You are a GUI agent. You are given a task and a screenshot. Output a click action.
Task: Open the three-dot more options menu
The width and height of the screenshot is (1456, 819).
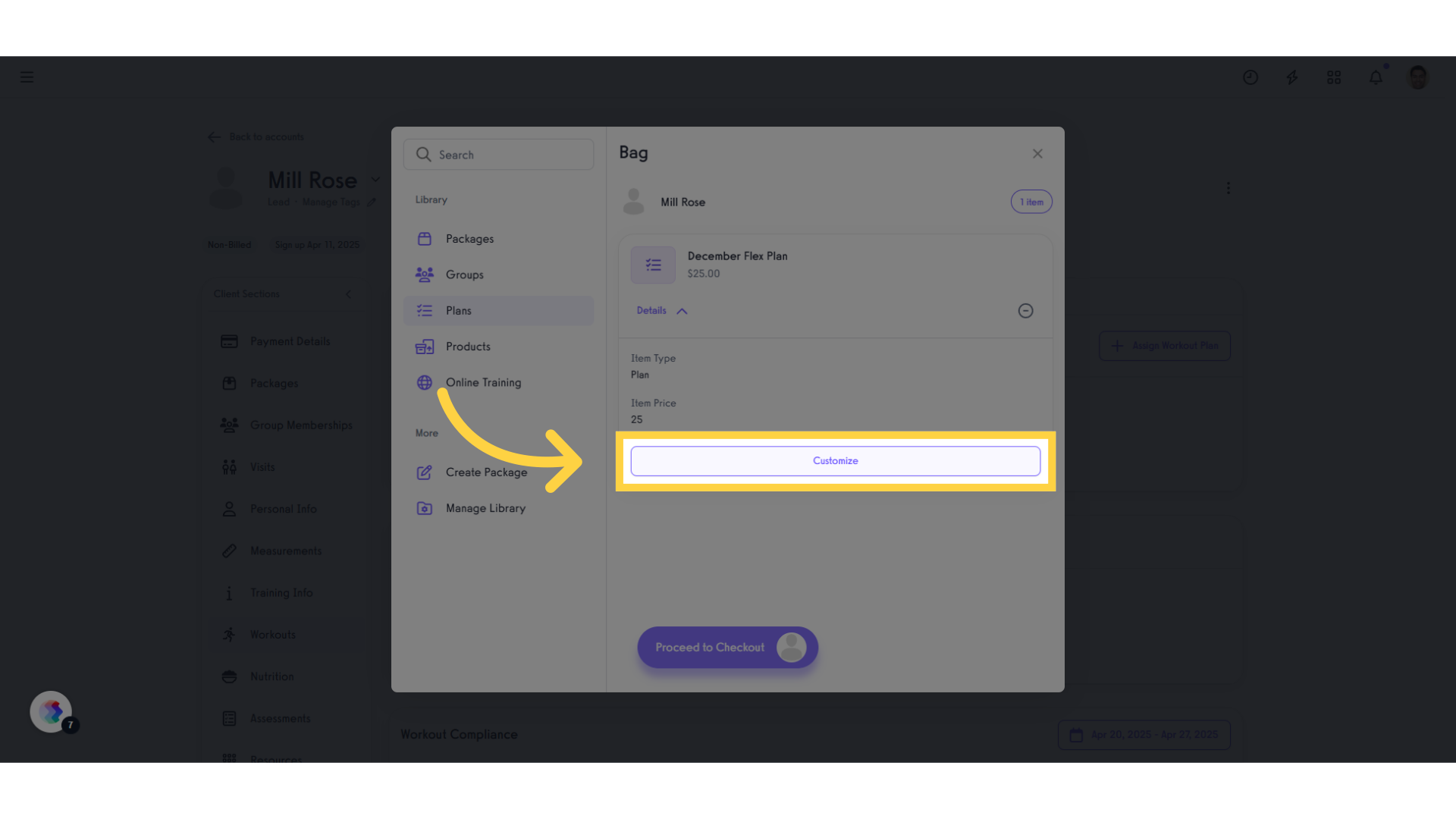[1228, 188]
